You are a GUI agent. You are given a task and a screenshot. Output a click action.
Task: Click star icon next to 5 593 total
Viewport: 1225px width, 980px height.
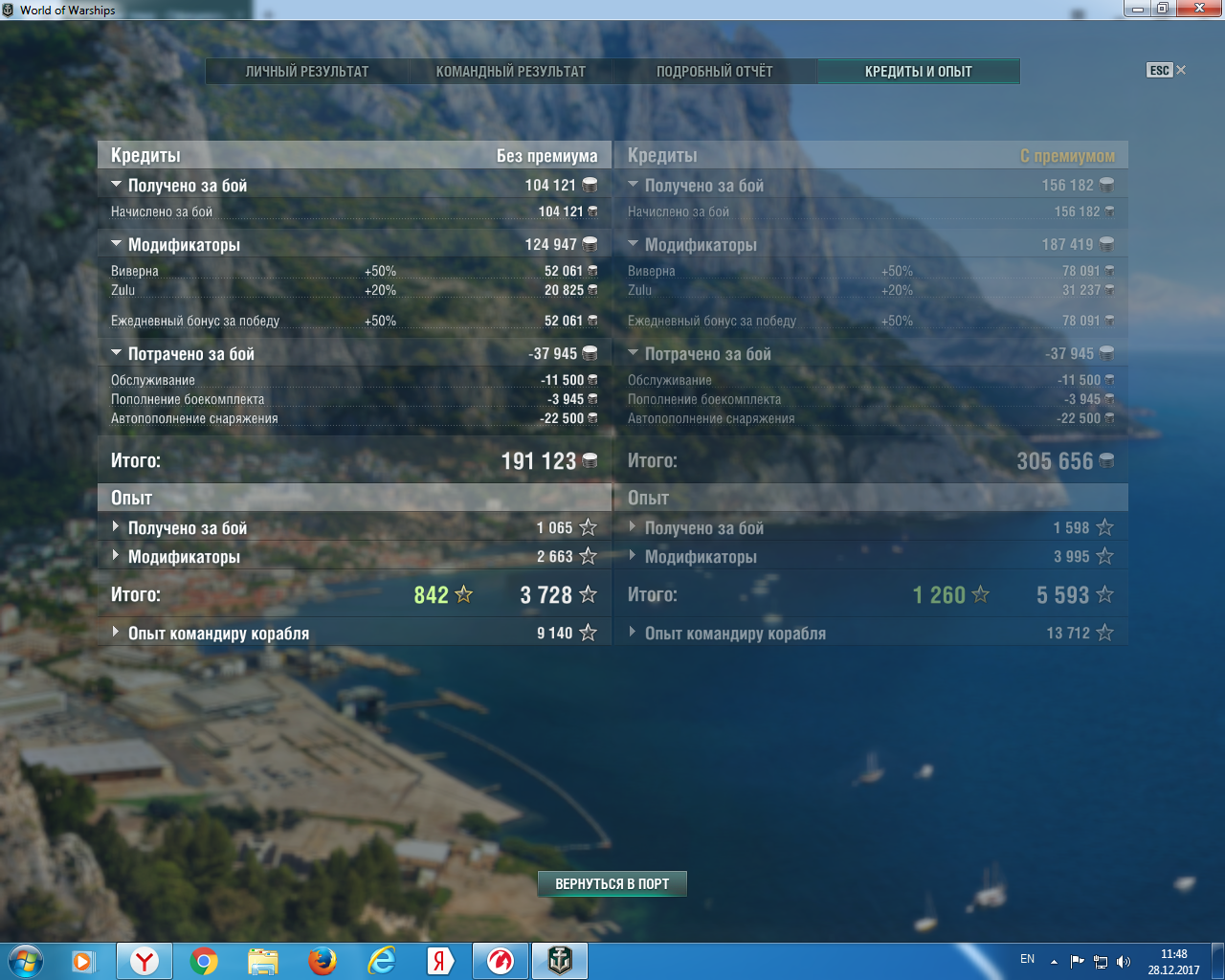coord(1105,594)
